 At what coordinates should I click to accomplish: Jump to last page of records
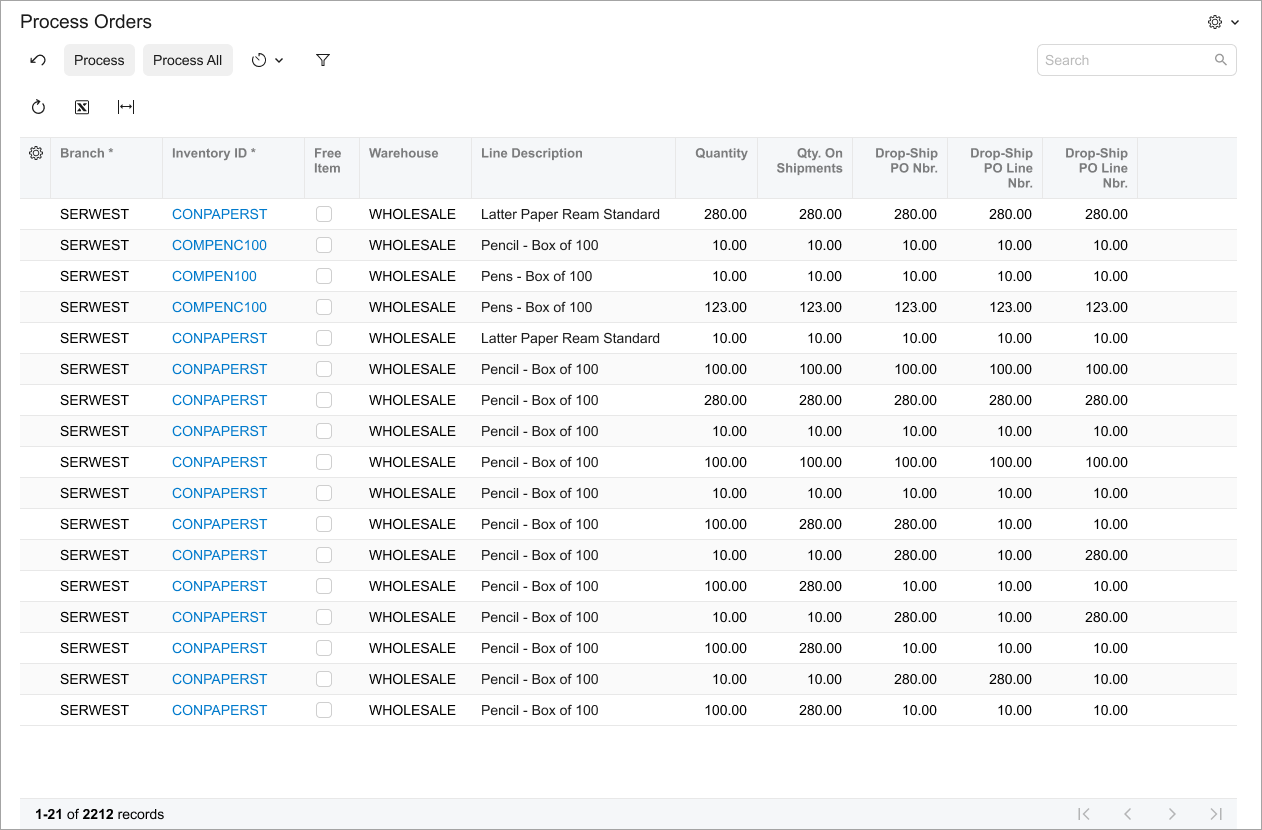[1216, 814]
